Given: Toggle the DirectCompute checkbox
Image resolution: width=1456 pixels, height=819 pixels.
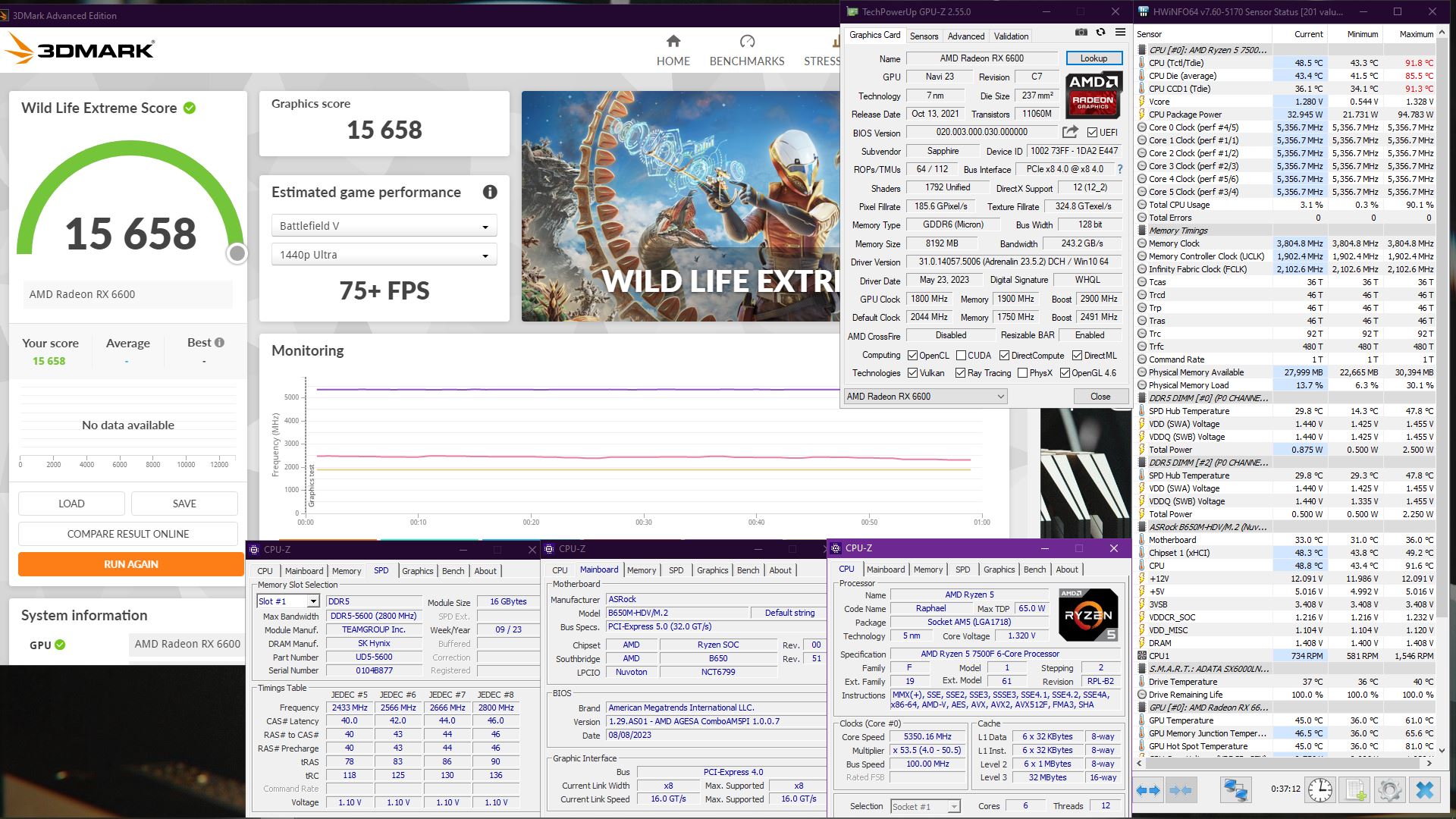Looking at the screenshot, I should point(1004,356).
